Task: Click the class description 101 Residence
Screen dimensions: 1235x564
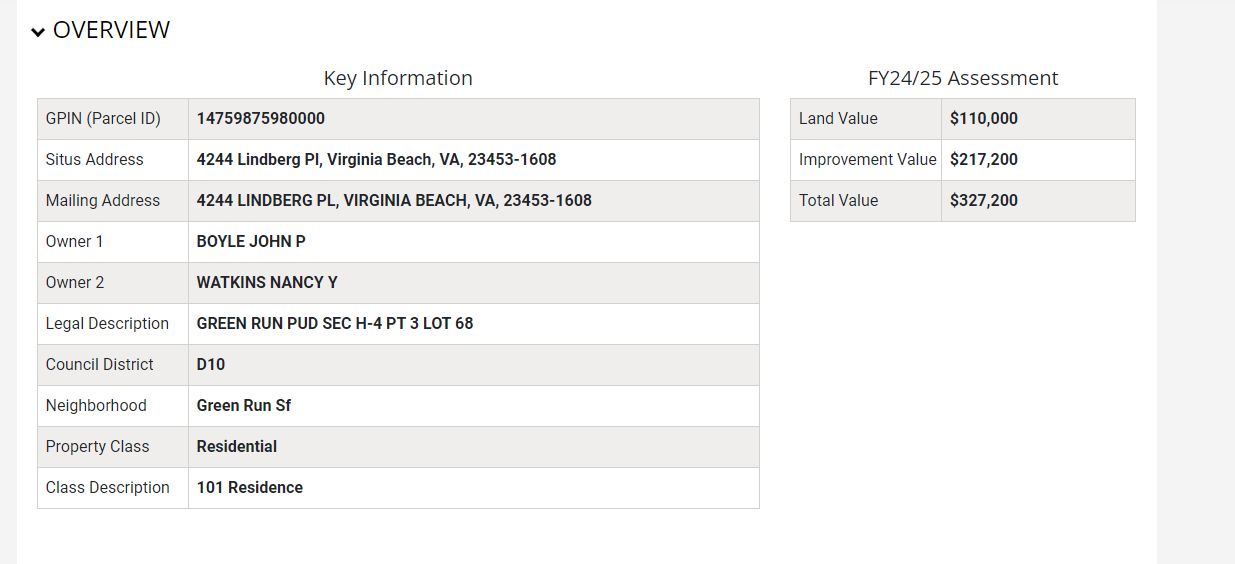Action: tap(250, 488)
